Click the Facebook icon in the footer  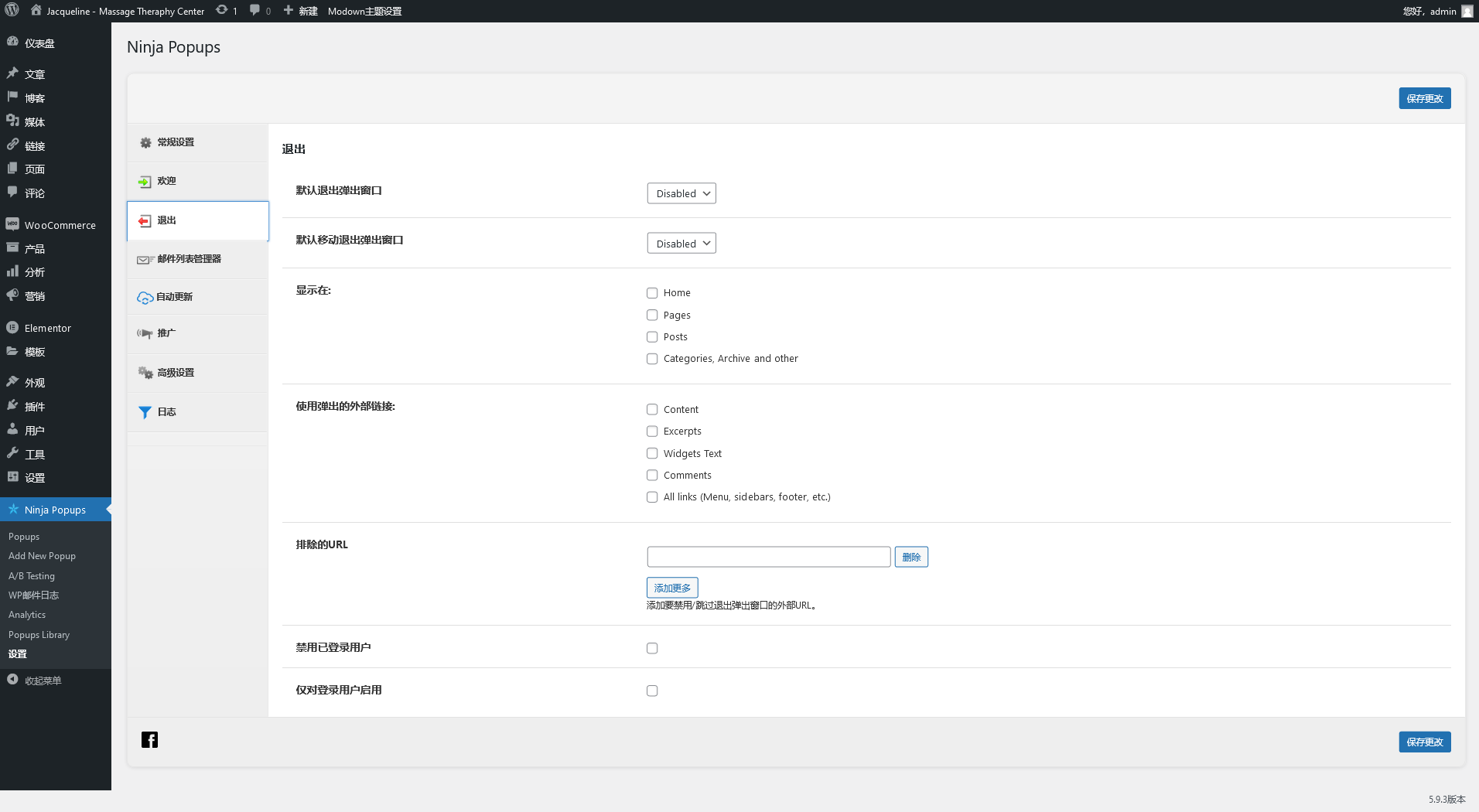tap(149, 740)
